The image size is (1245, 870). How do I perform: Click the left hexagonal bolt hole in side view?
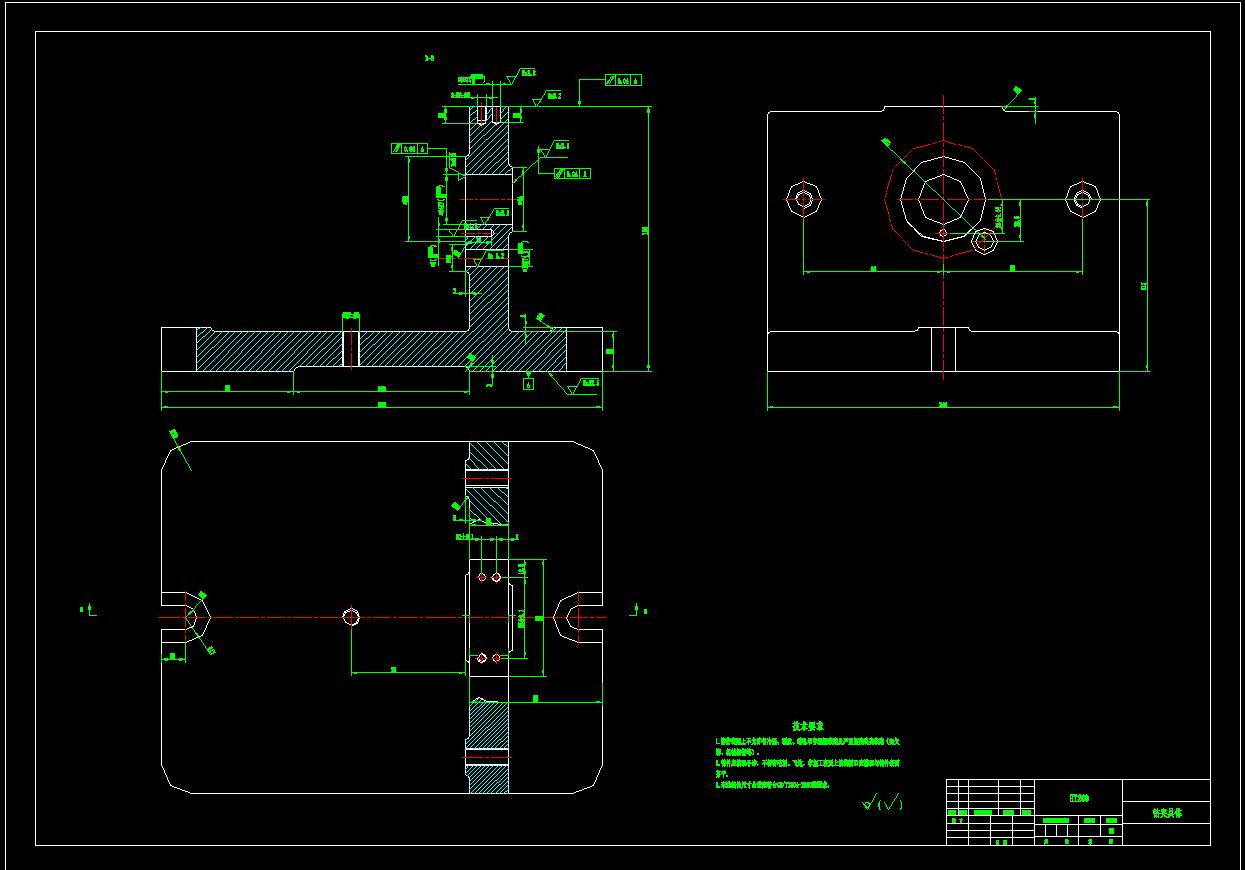804,199
